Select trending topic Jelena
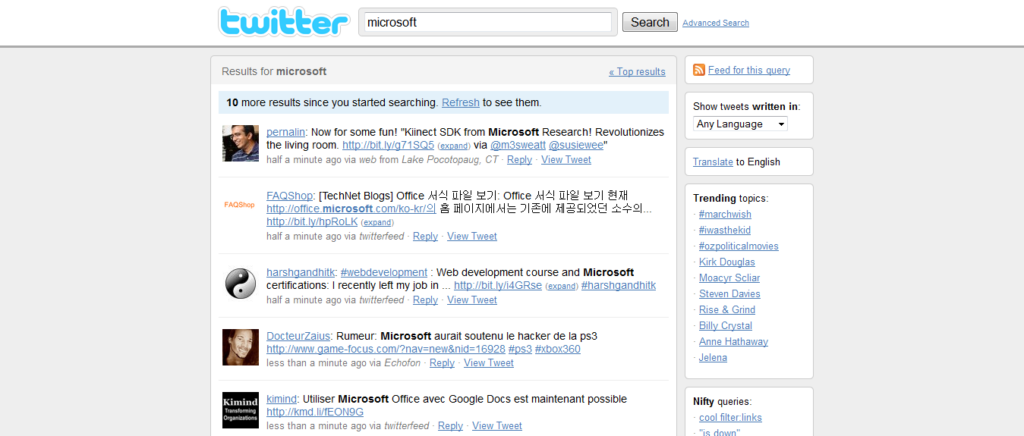Viewport: 1024px width, 436px height. tap(713, 358)
